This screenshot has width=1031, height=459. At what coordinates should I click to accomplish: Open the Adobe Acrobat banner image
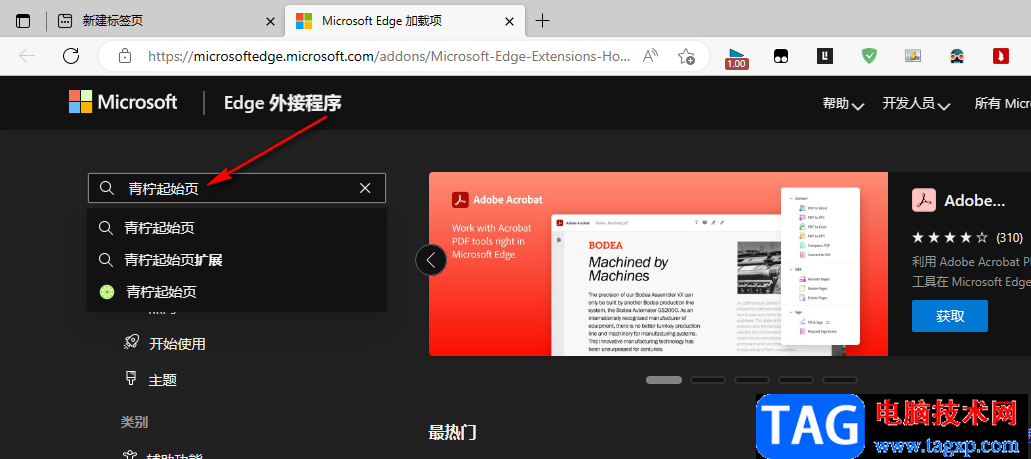point(658,264)
